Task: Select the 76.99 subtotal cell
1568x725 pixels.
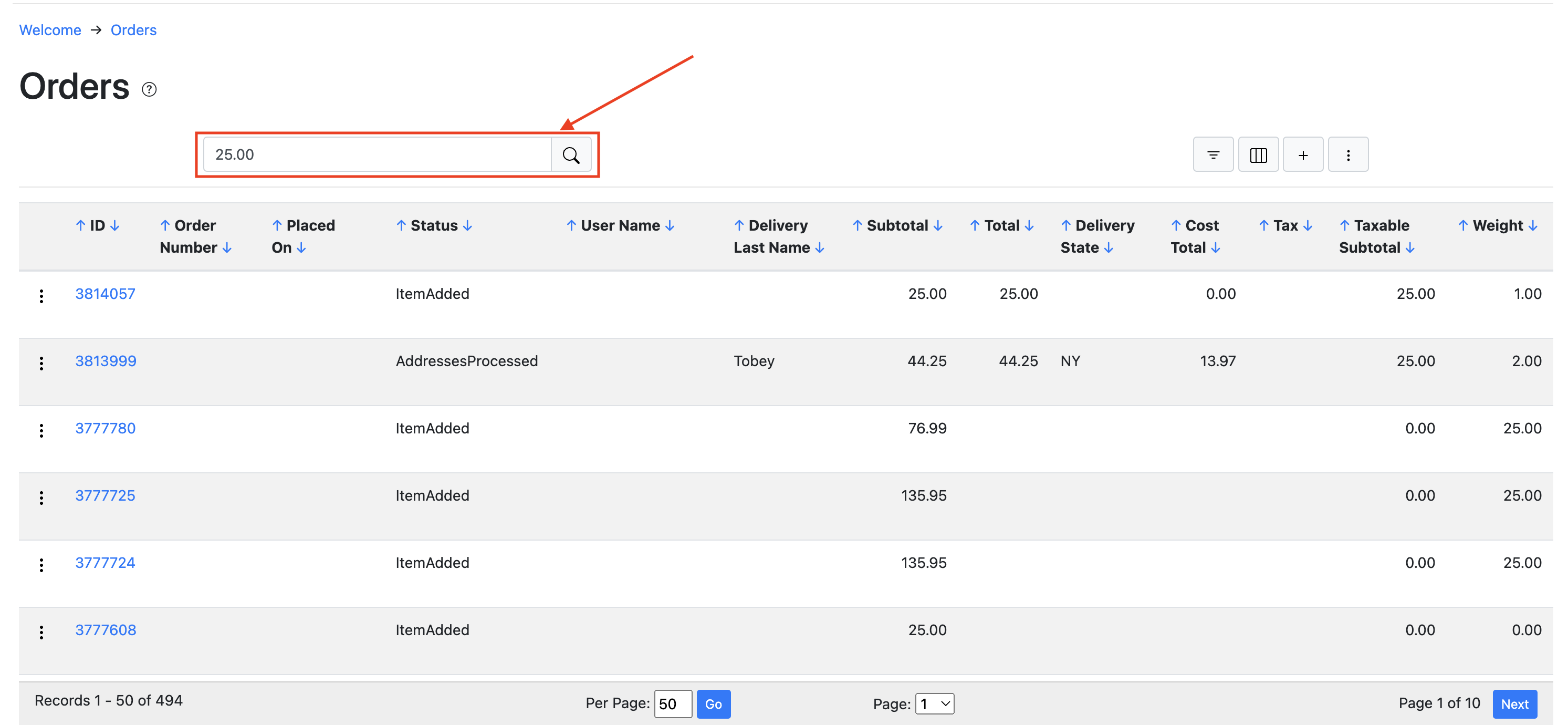Action: point(928,429)
